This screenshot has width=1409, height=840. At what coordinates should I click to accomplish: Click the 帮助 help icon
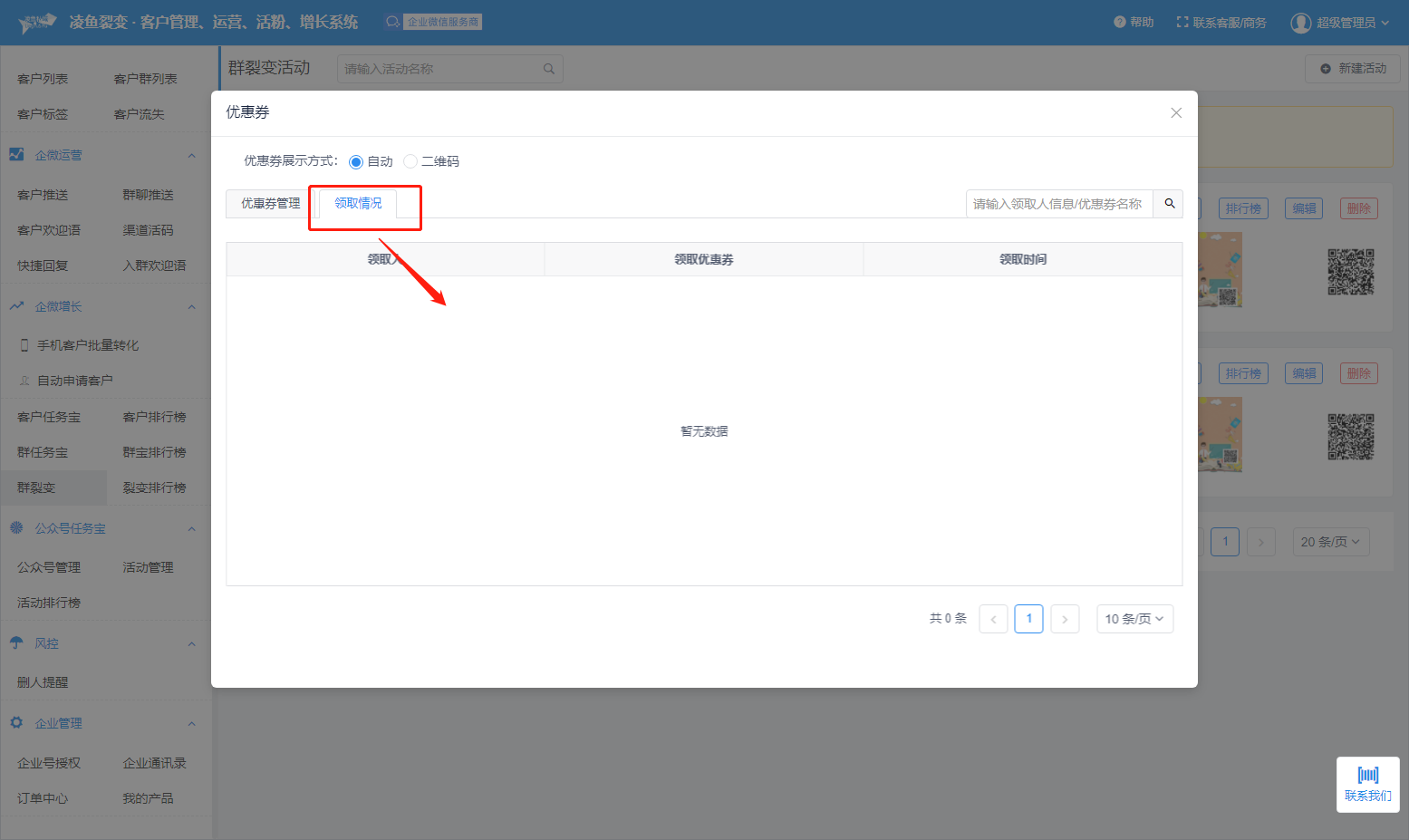[x=1120, y=23]
